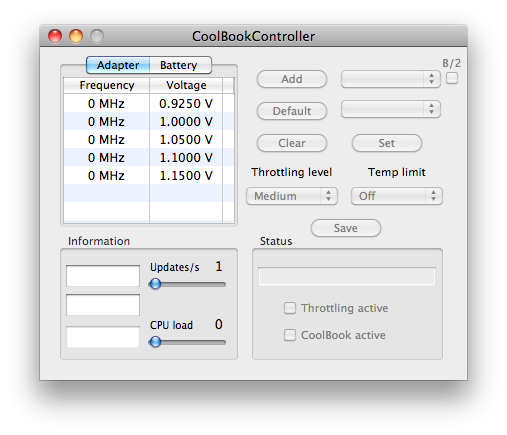
Task: Switch to the Adapter tab
Action: 118,65
